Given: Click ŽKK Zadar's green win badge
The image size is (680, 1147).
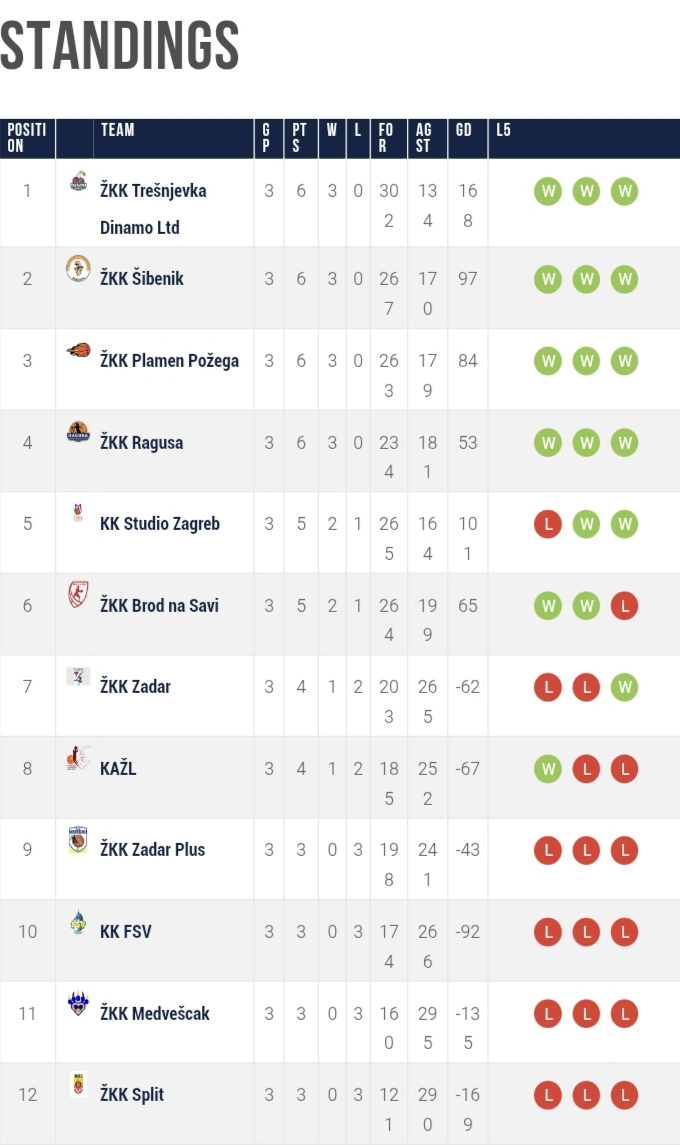Looking at the screenshot, I should click(624, 687).
